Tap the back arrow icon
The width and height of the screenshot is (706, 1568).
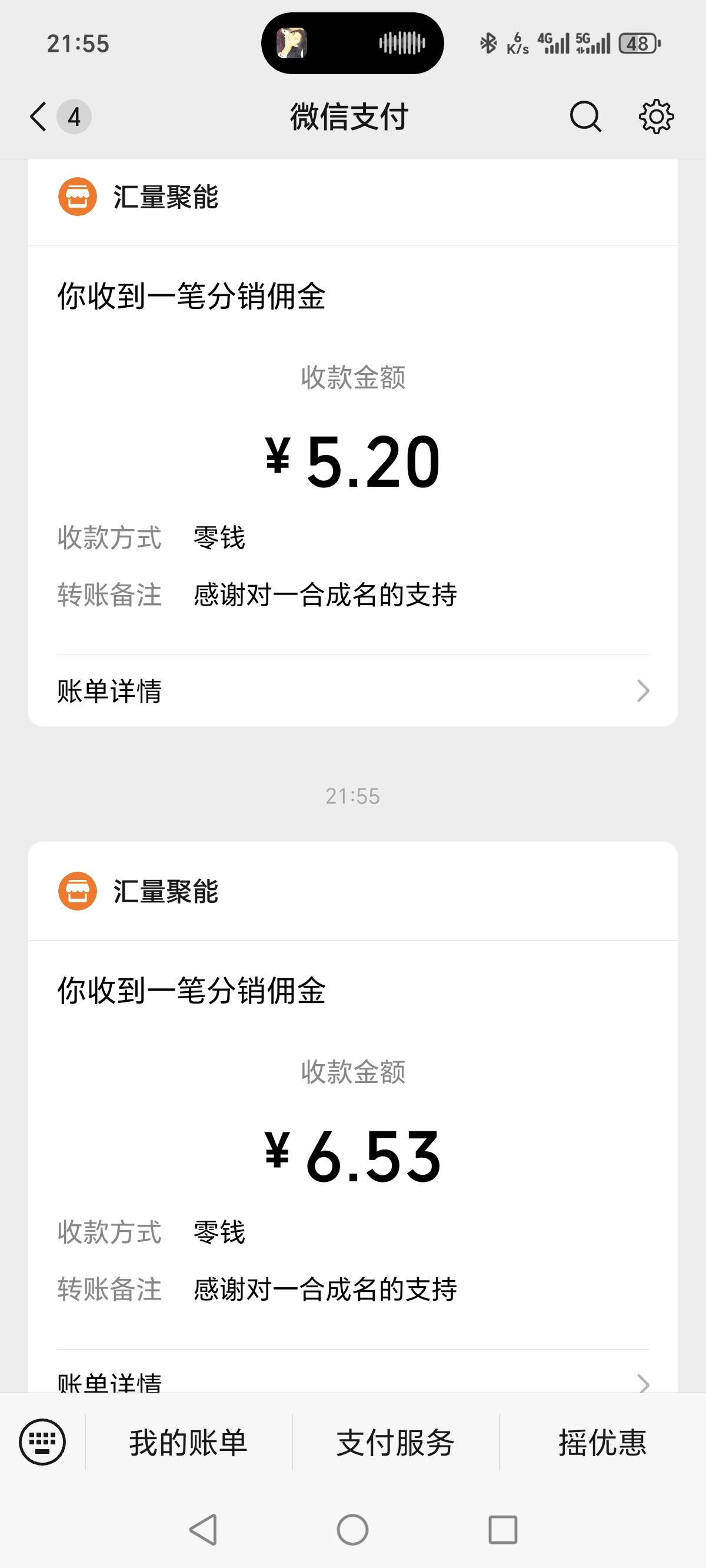coord(38,117)
